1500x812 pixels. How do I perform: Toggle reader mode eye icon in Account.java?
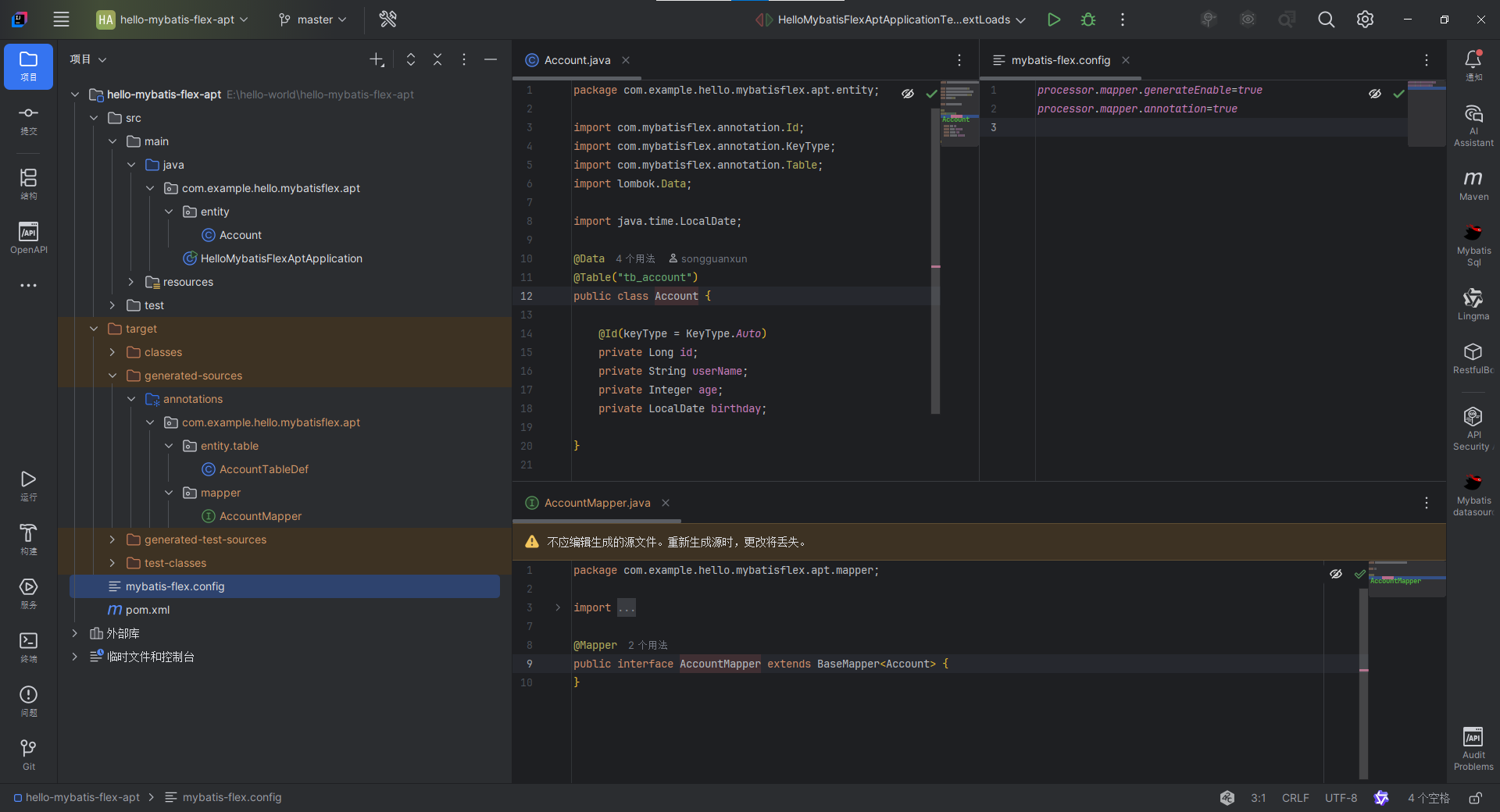click(x=908, y=93)
